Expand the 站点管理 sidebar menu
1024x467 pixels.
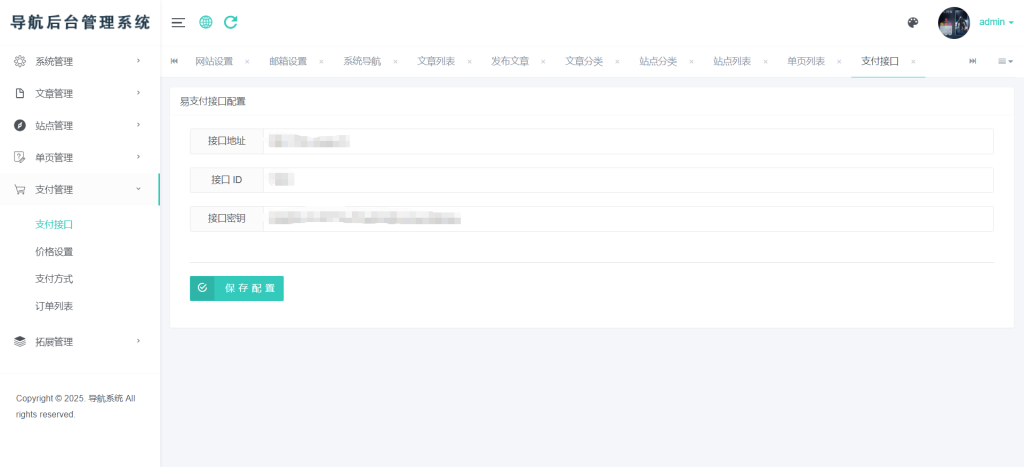pyautogui.click(x=79, y=125)
